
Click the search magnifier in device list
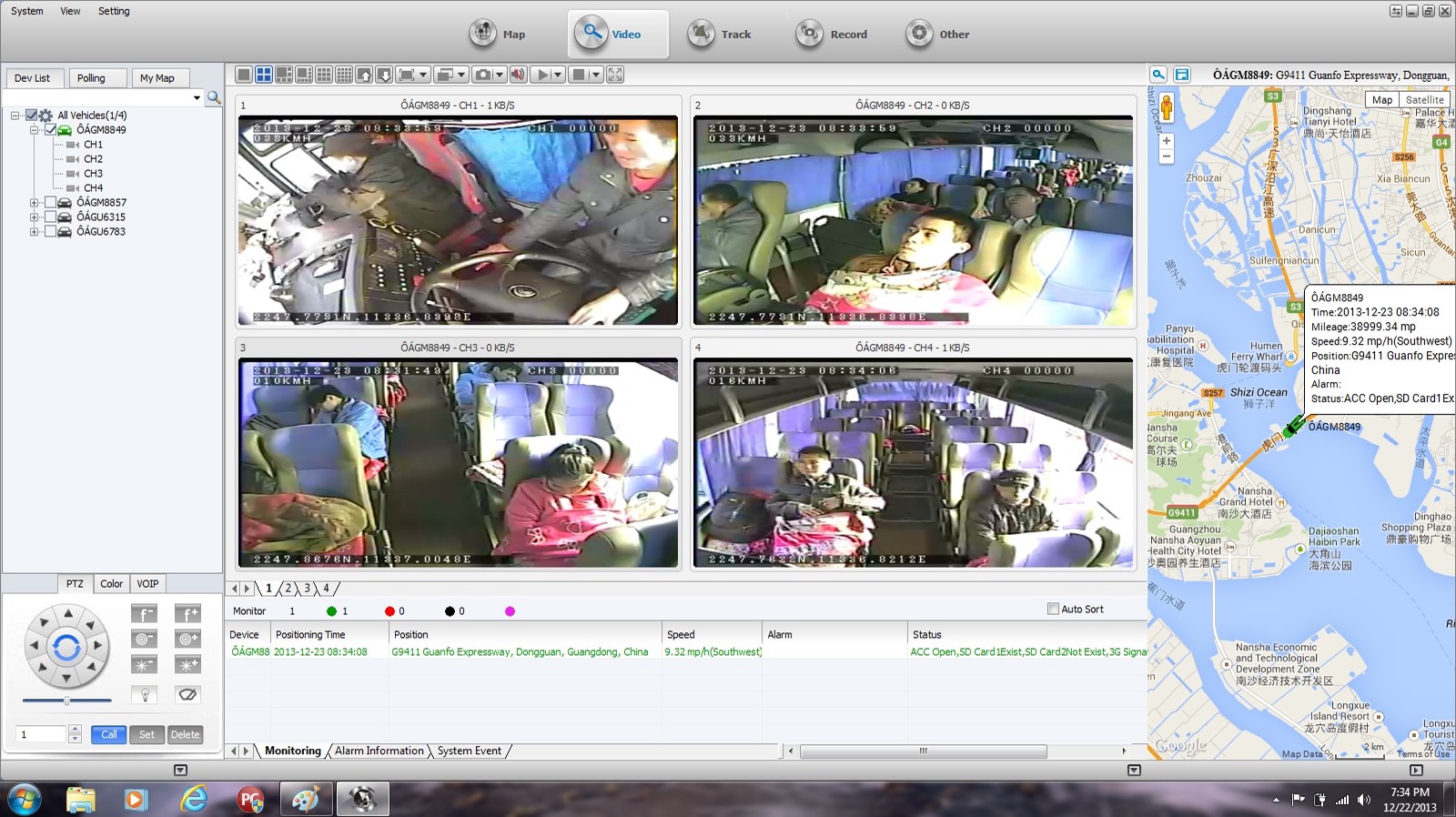coord(214,97)
